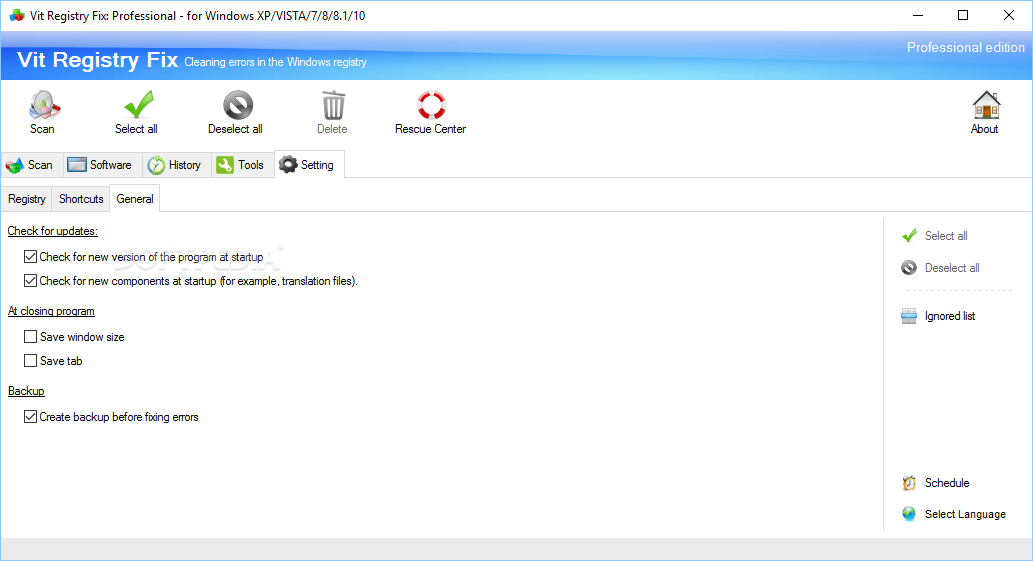Click the green Select all toolbar checkmark
Viewport: 1033px width, 561px height.
(138, 105)
